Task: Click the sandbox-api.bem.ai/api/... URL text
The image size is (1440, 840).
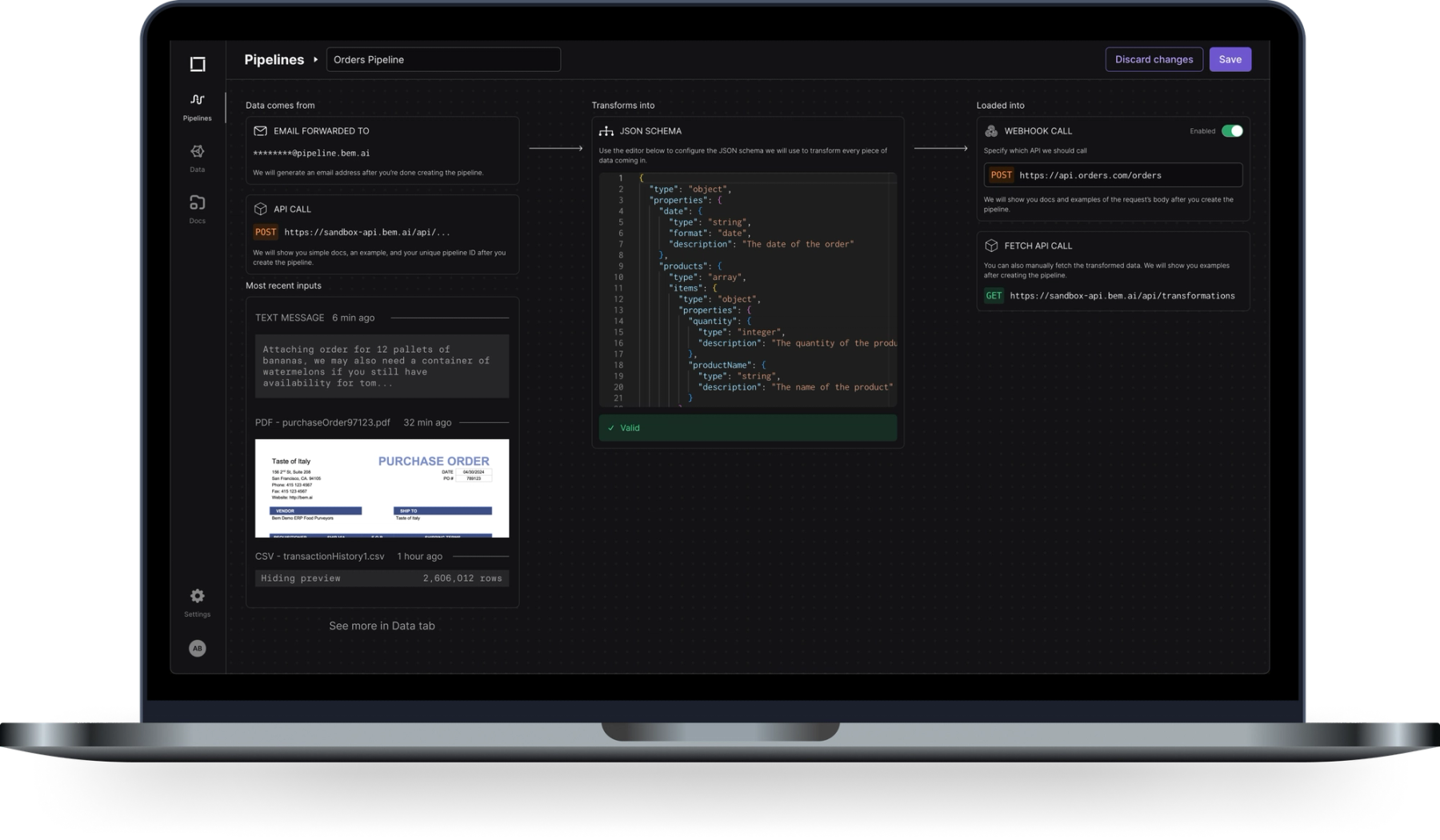Action: [x=367, y=232]
